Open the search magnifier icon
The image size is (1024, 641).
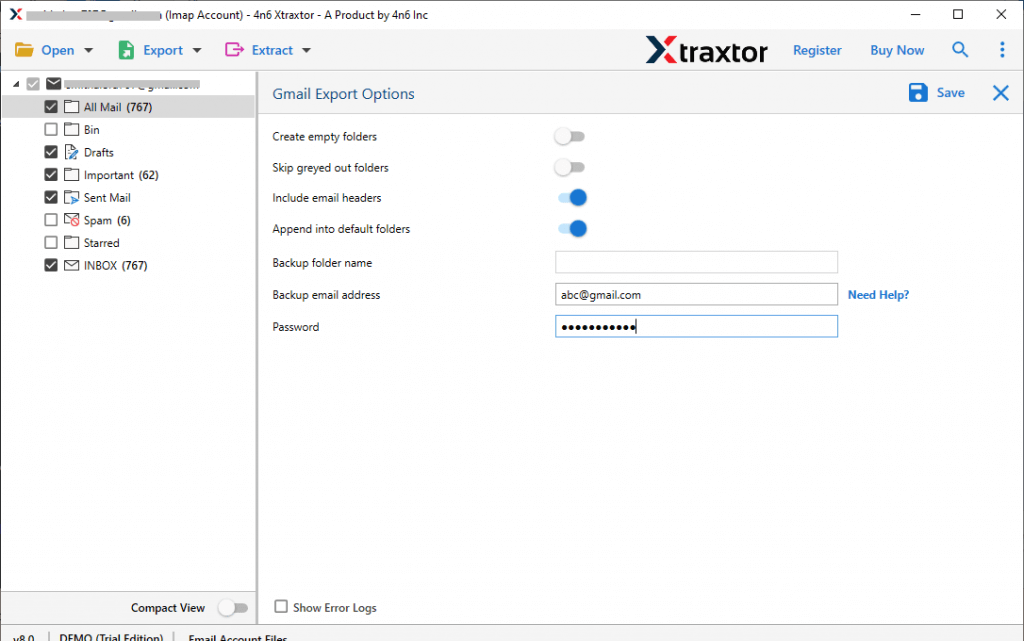[960, 49]
